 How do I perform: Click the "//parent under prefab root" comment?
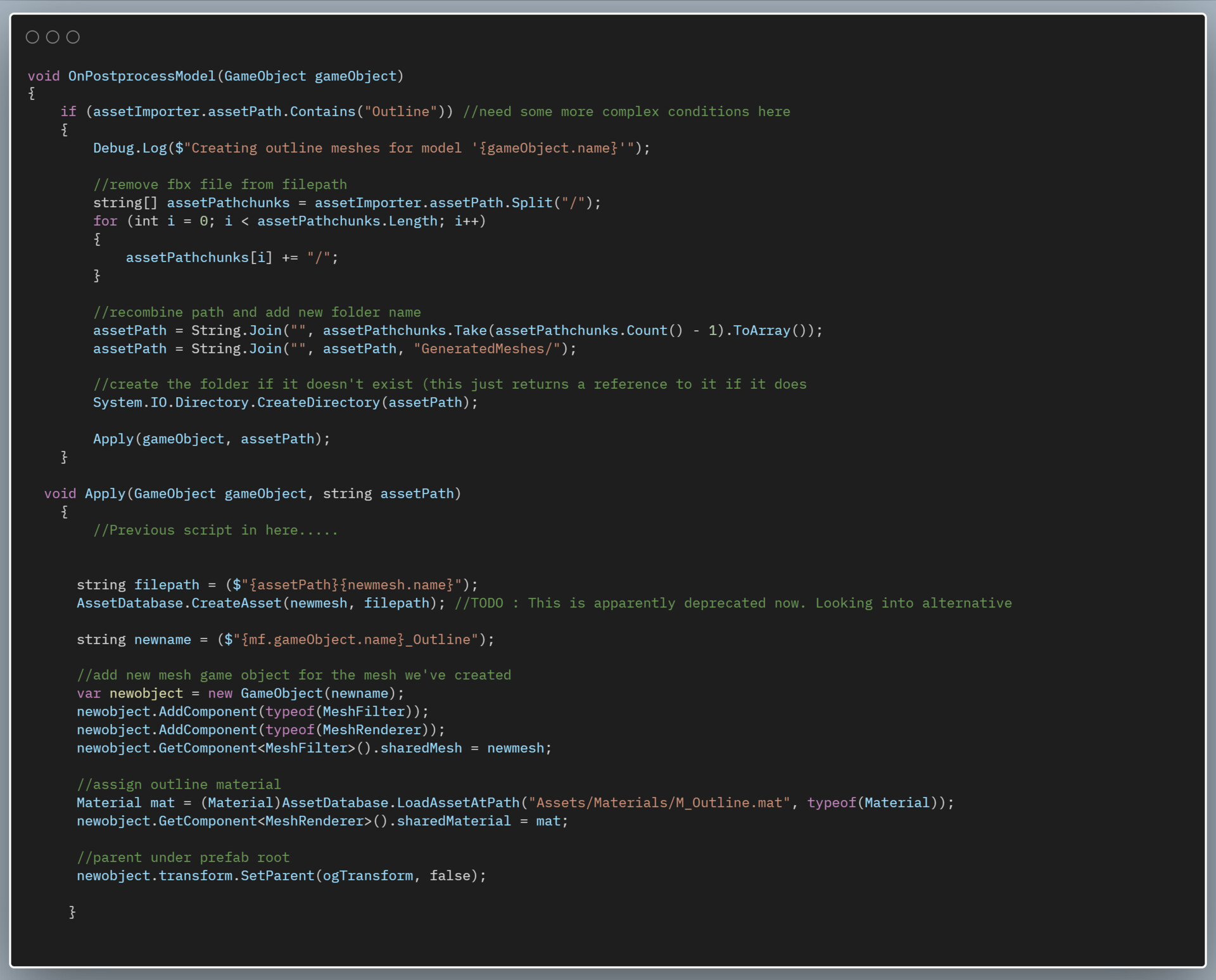pyautogui.click(x=183, y=858)
